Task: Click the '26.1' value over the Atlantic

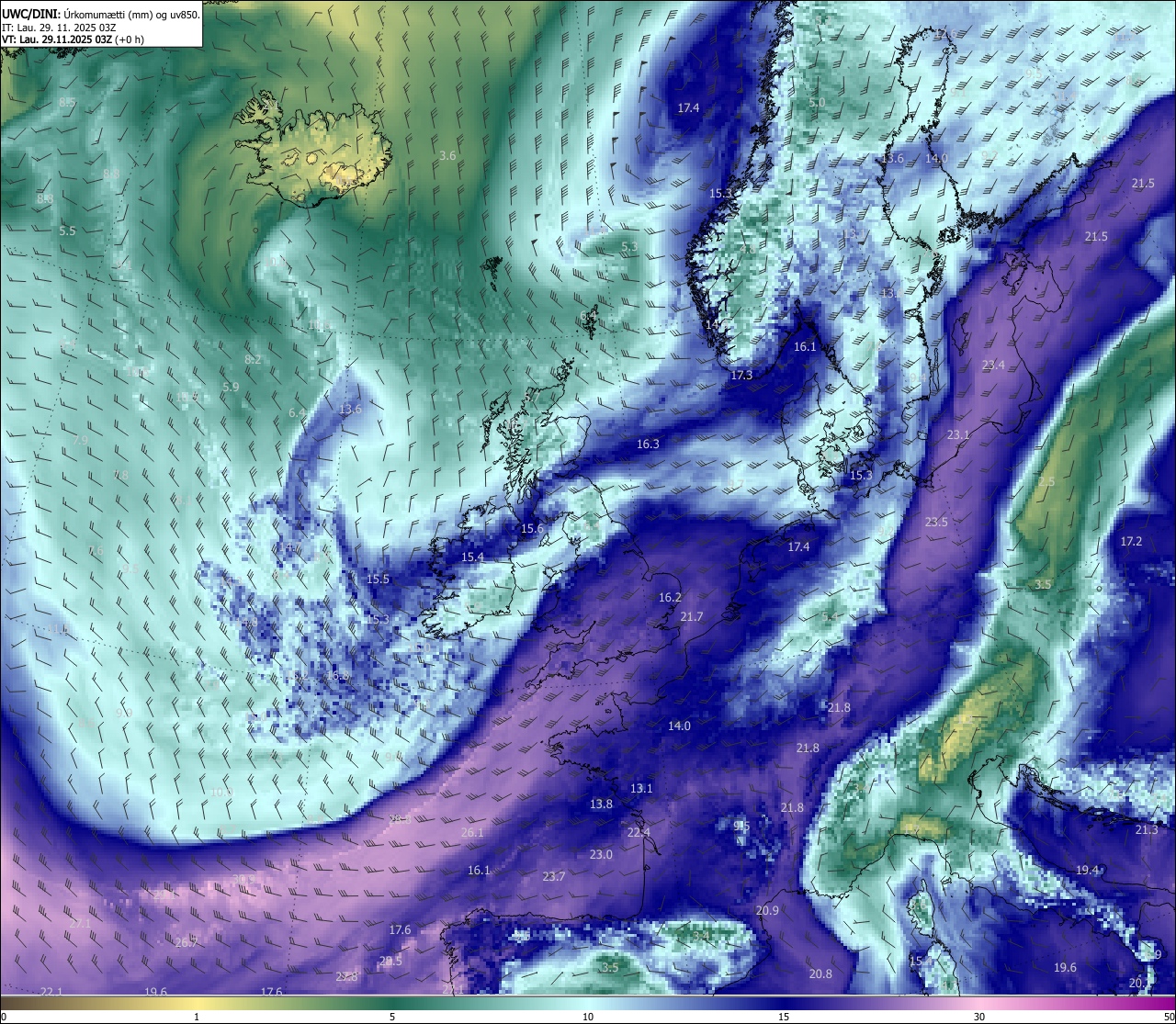Action: 472,832
